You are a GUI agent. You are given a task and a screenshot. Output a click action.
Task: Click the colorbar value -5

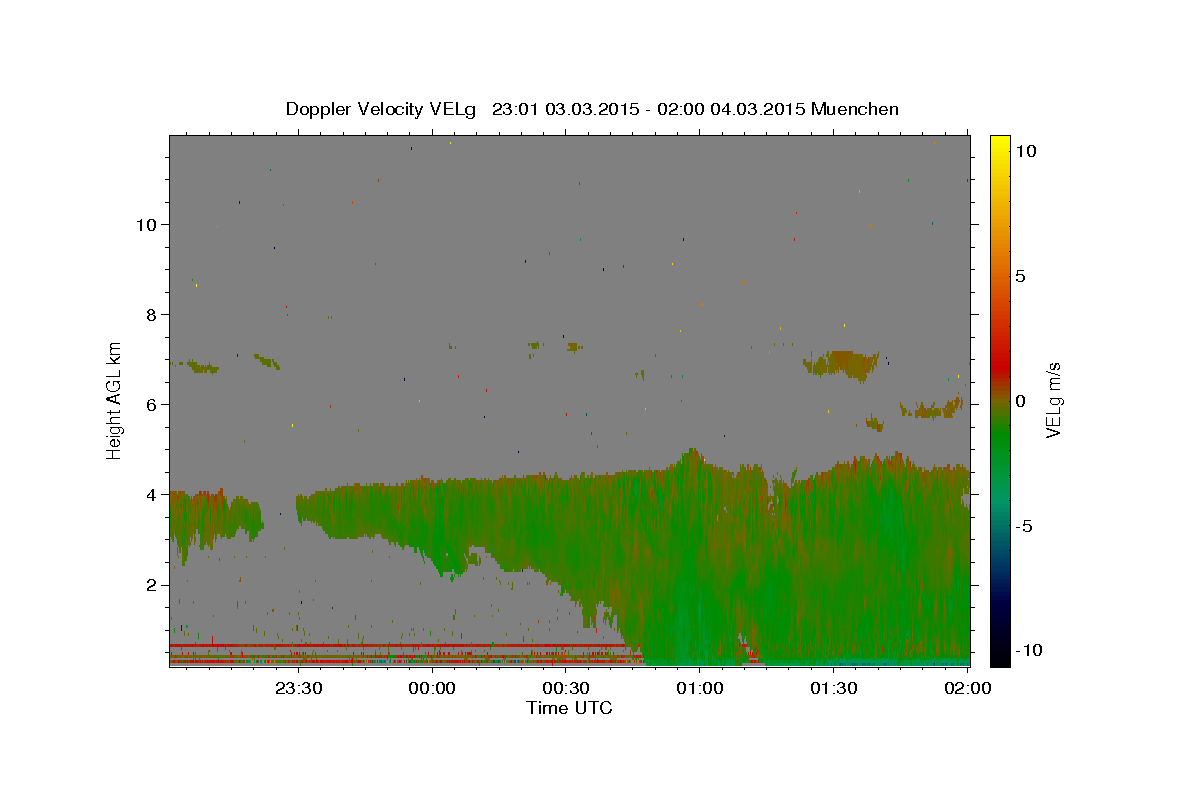point(1024,526)
